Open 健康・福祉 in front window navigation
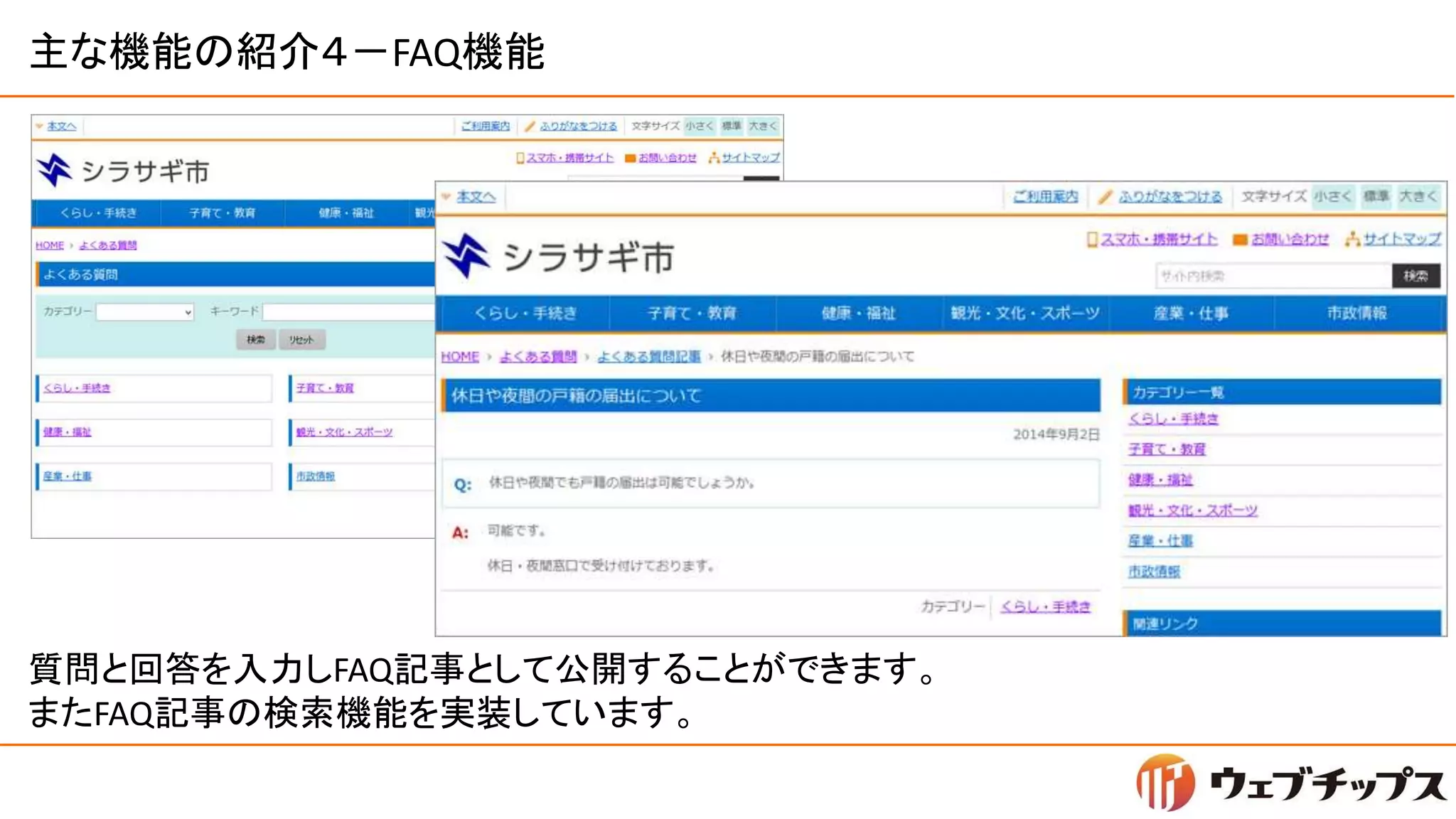This screenshot has height=819, width=1456. (858, 314)
